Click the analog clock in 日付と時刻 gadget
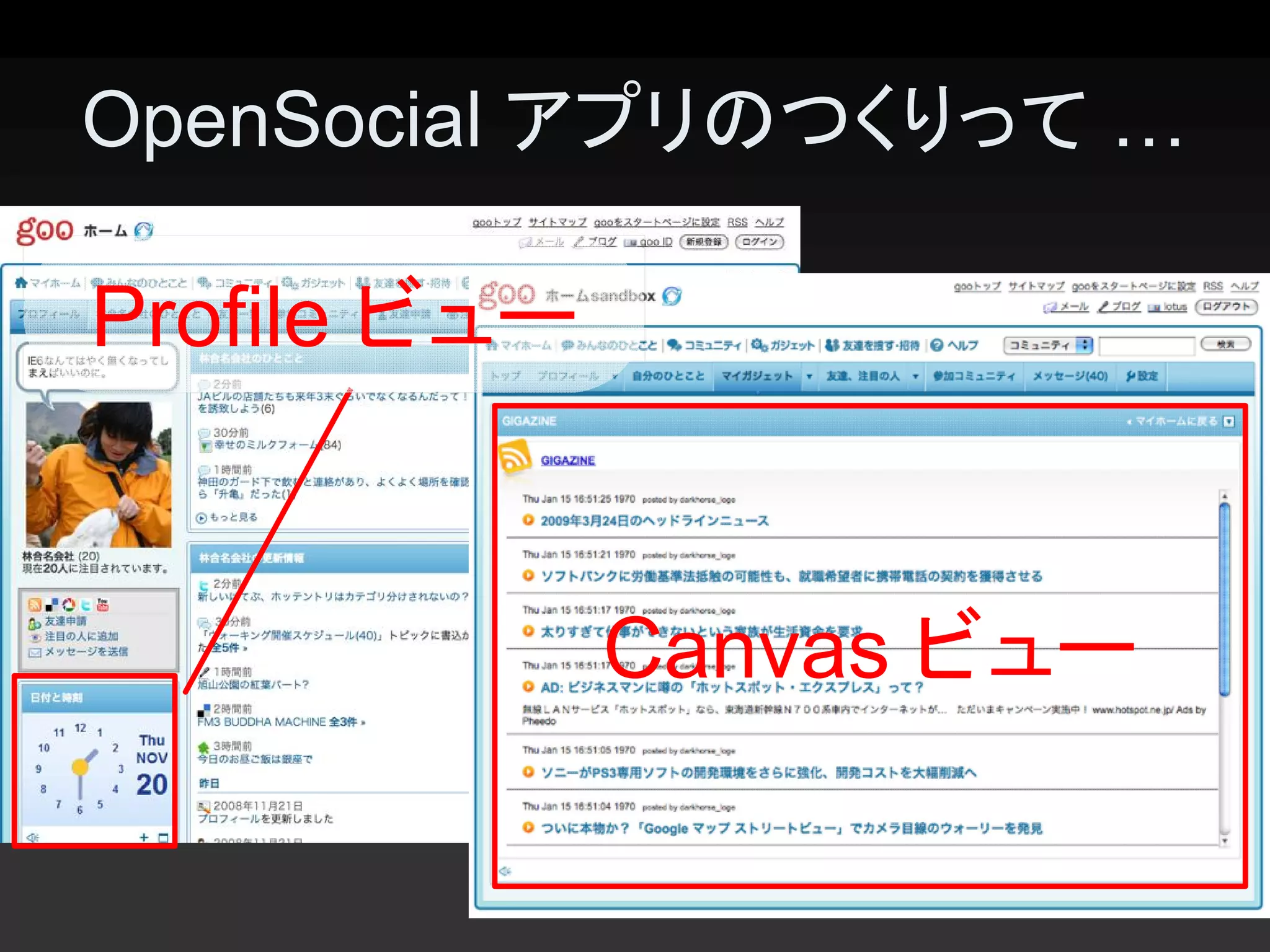Viewport: 1270px width, 952px height. (x=79, y=767)
